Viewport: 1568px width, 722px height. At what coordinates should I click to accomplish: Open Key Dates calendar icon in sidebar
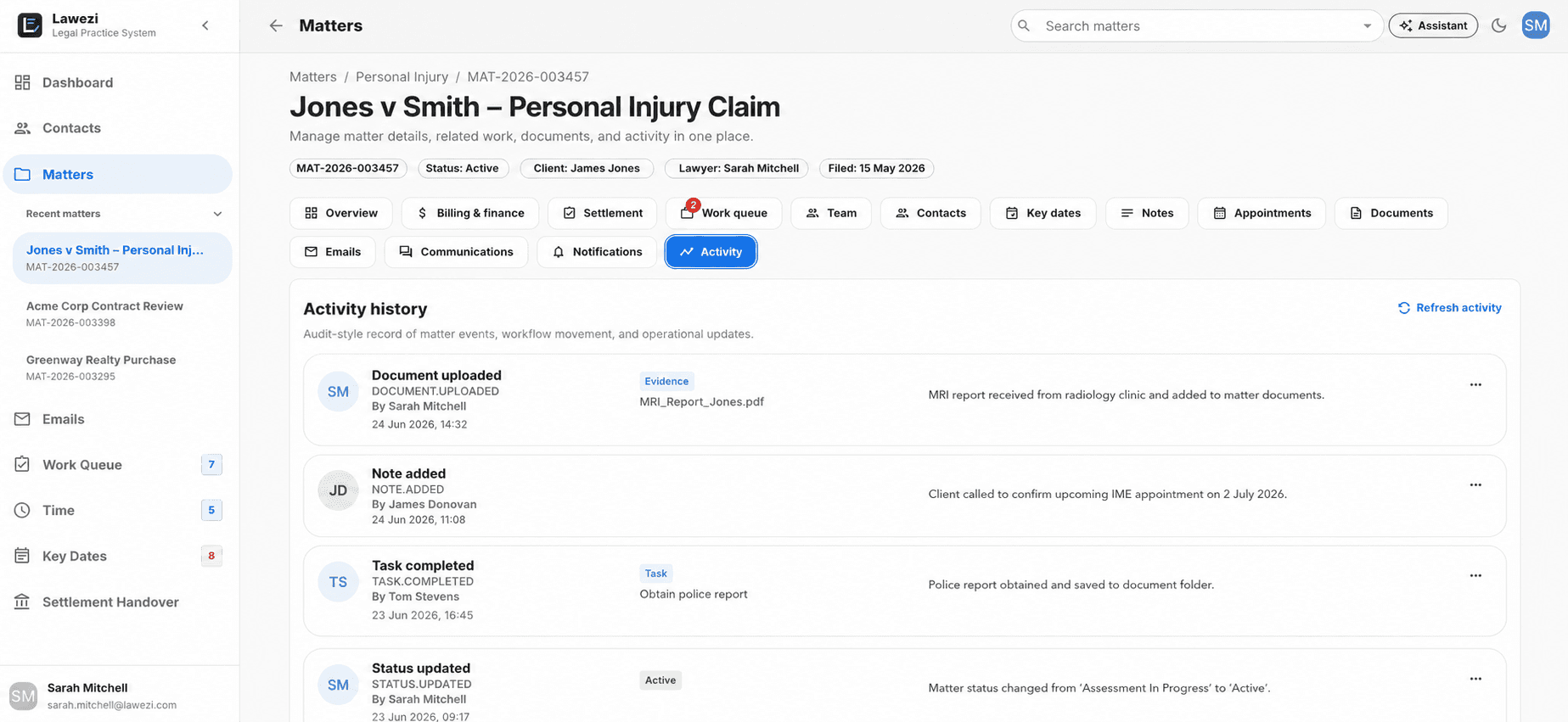click(x=23, y=556)
